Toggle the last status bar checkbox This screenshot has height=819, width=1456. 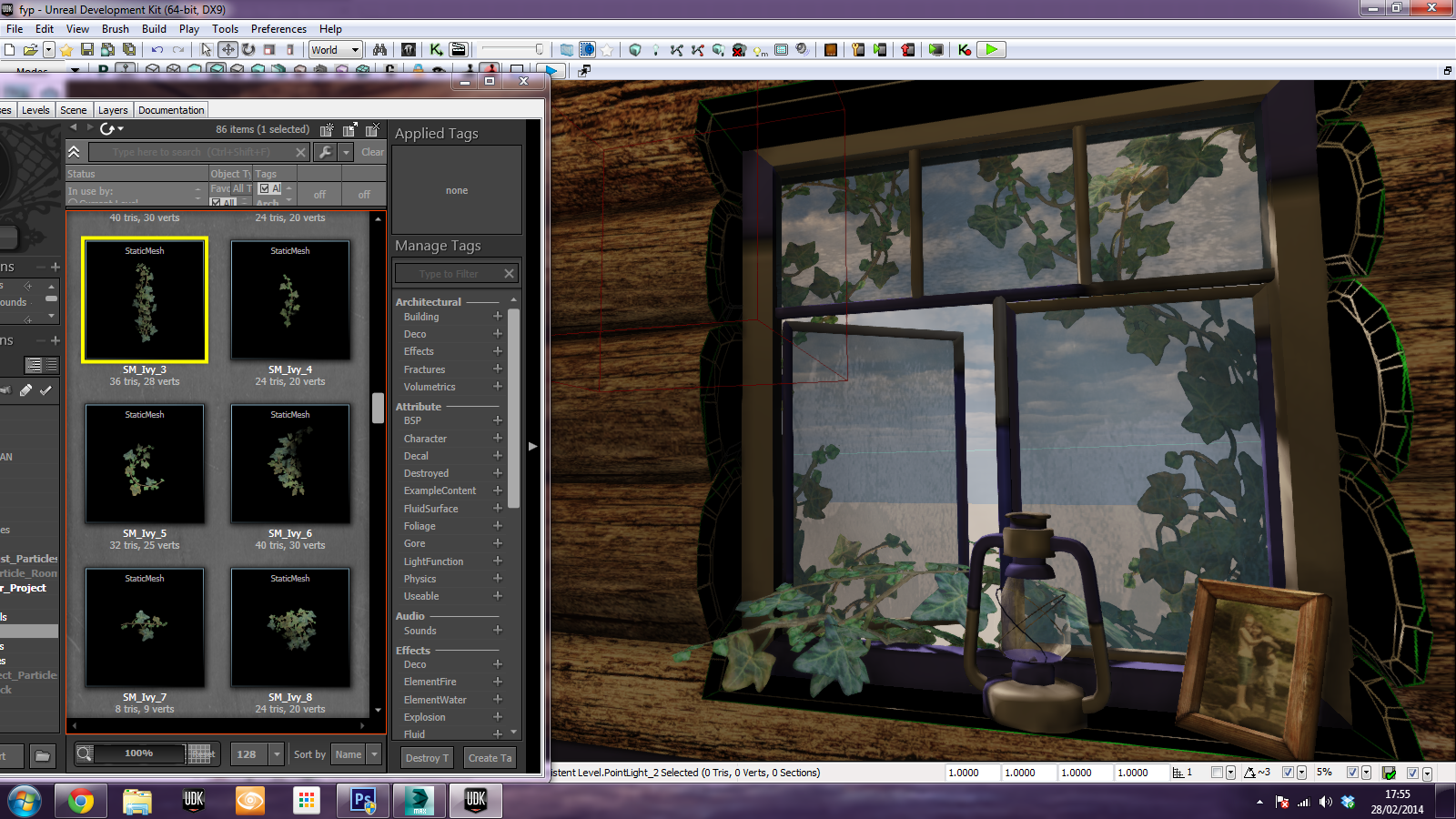point(1412,773)
